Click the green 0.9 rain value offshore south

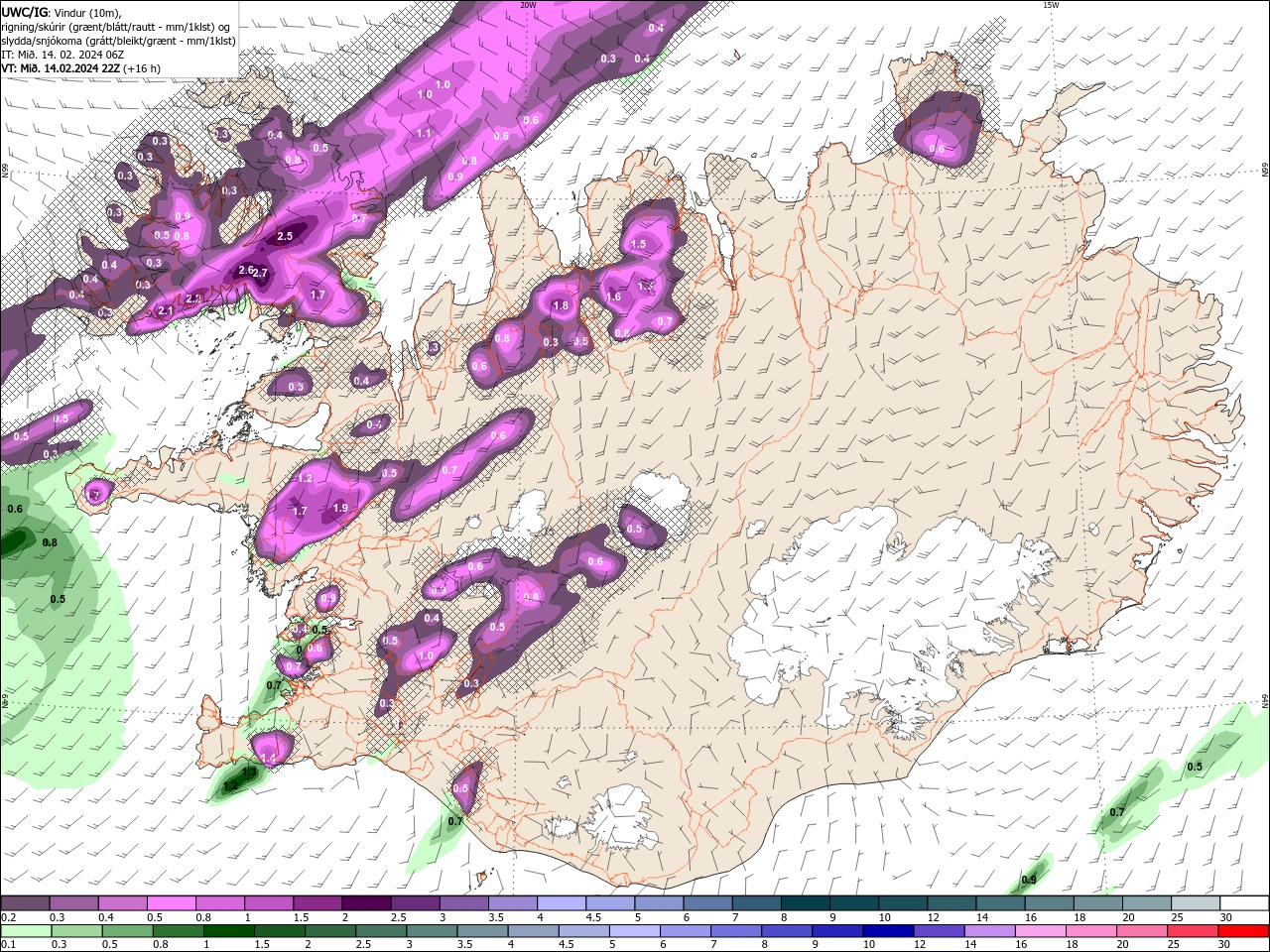click(x=1029, y=880)
